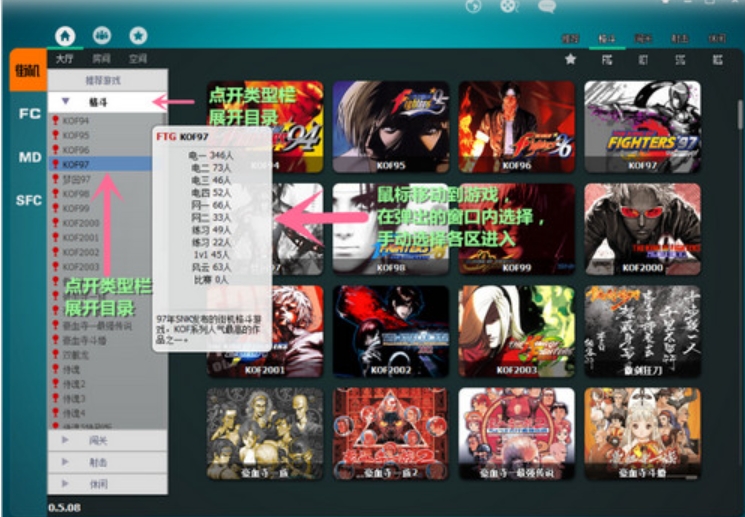Viewport: 745px width, 517px height.
Task: Switch to the 街机 arcade platform tab
Action: tap(28, 70)
